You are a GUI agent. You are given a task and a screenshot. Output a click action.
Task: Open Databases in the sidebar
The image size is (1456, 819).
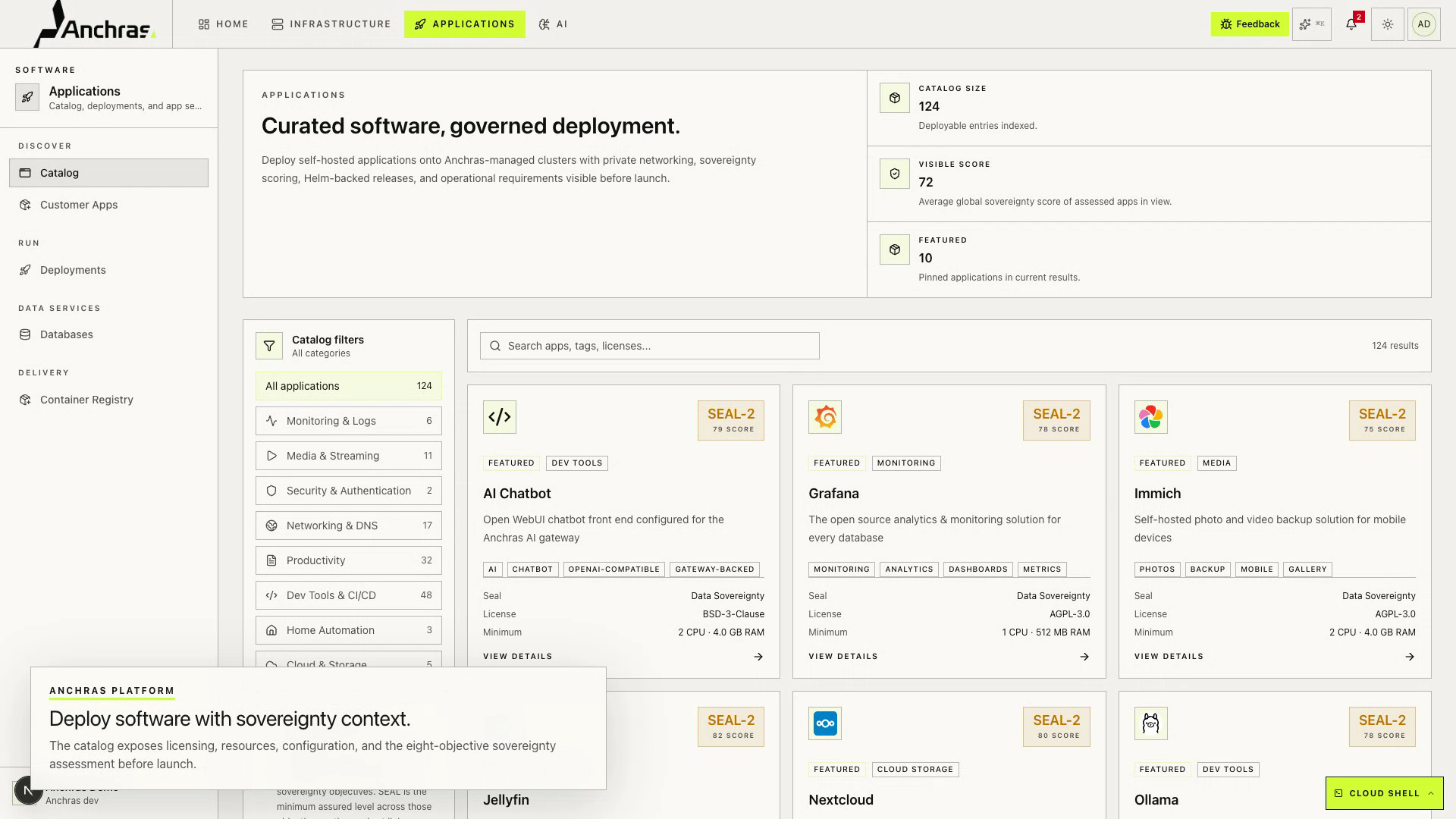tap(108, 334)
